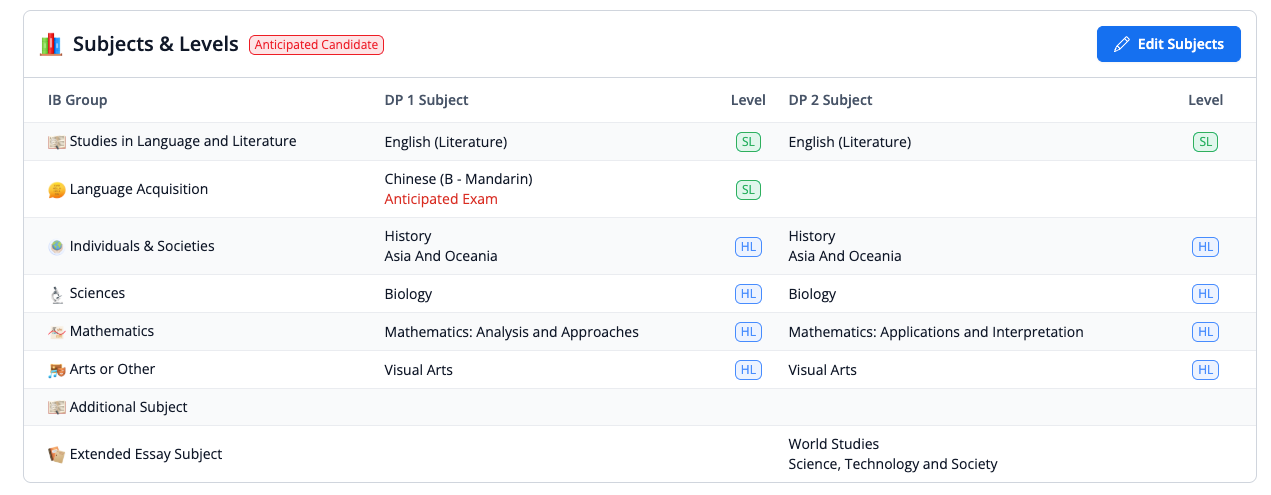Click the Edit Subjects button
The width and height of the screenshot is (1271, 495).
(1168, 44)
